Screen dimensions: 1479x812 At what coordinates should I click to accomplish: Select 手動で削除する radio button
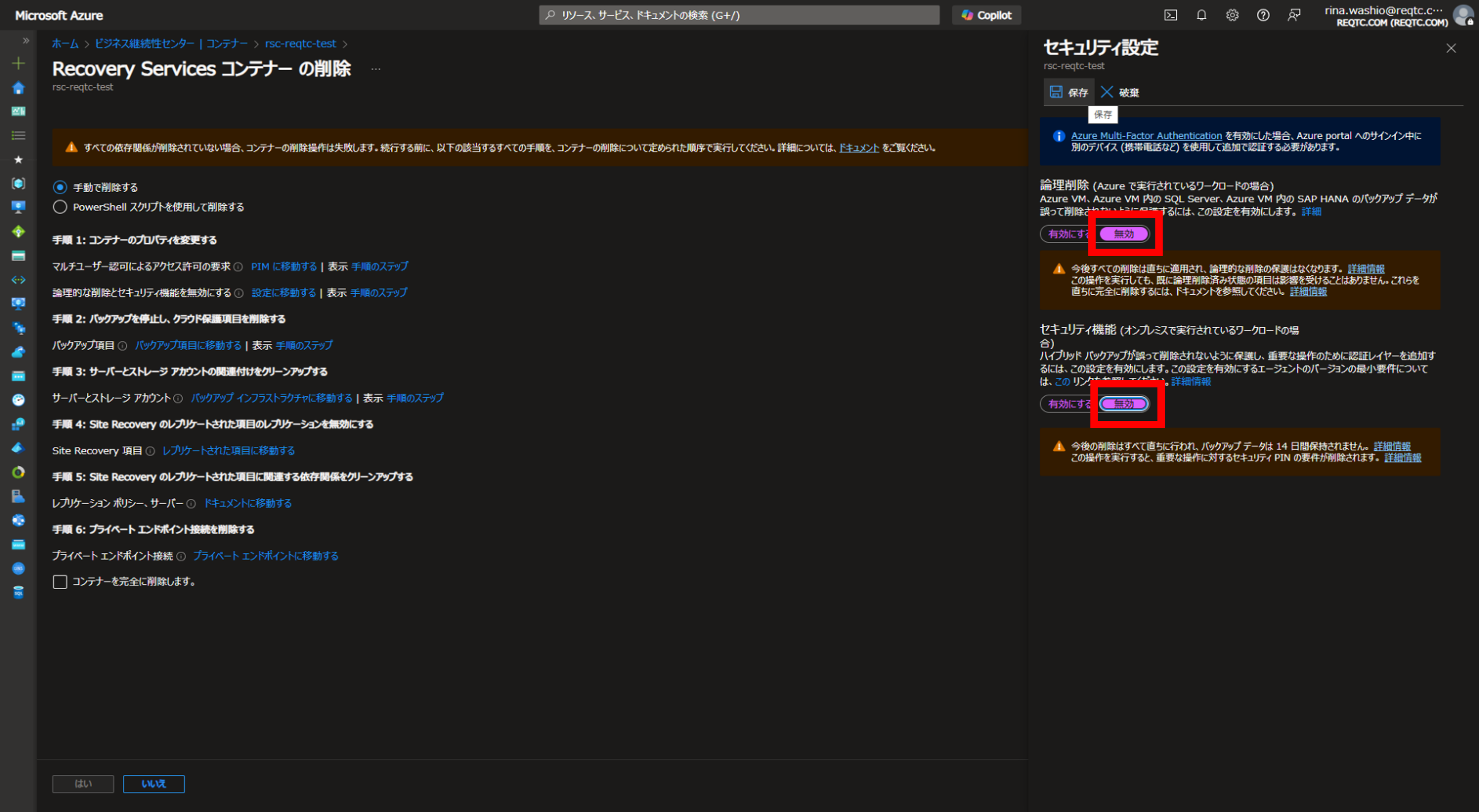tap(60, 187)
